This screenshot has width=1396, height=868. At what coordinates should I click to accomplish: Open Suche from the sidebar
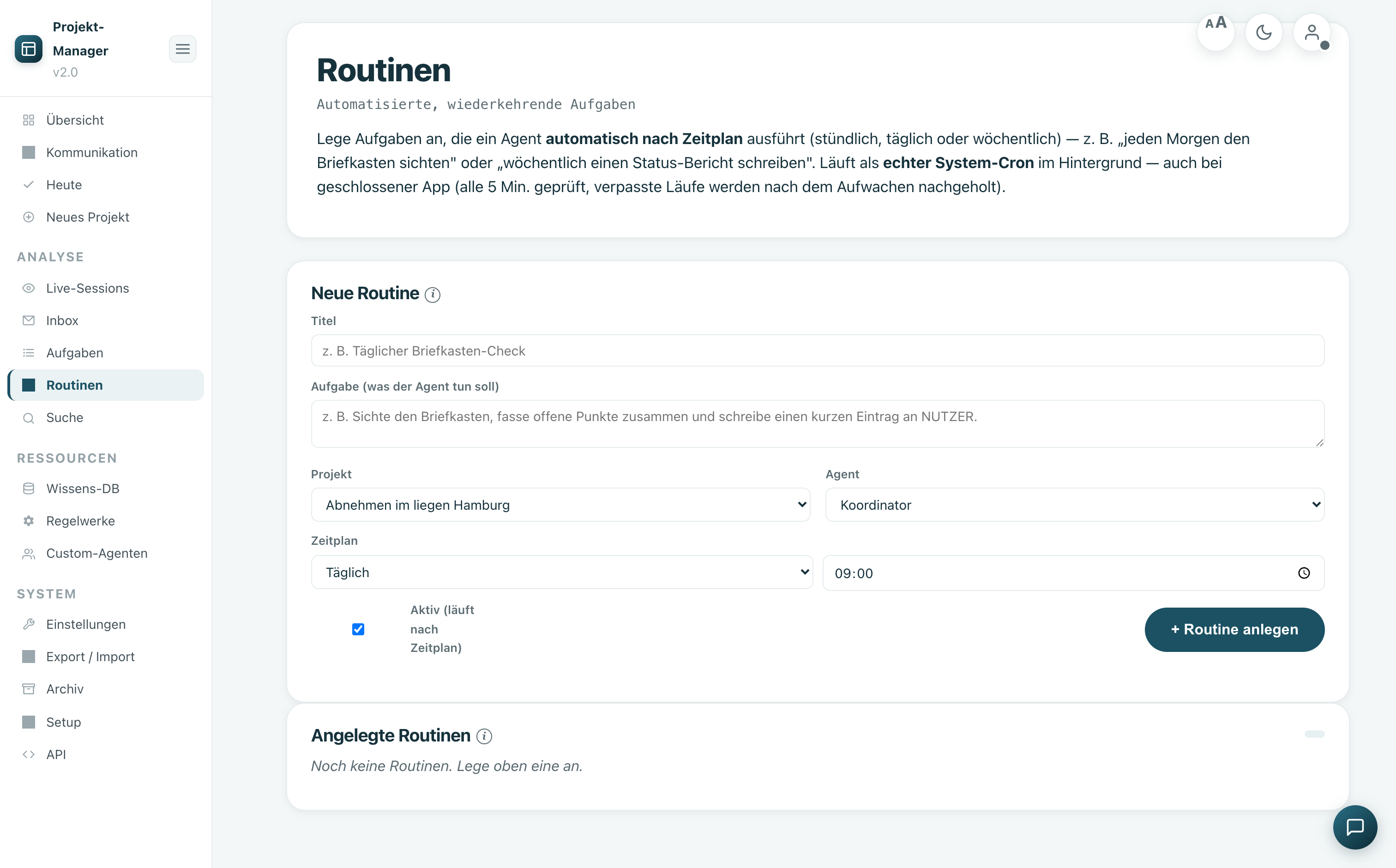[x=106, y=417]
